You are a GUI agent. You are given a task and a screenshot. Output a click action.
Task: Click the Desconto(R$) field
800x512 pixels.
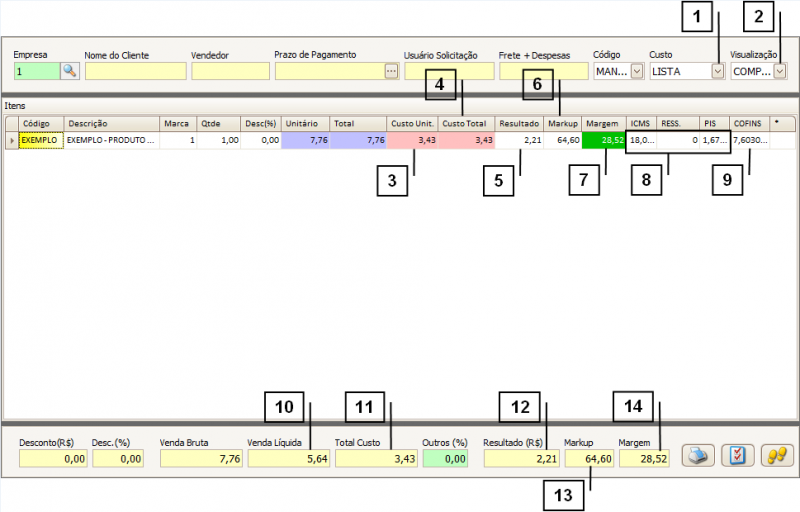click(x=50, y=458)
